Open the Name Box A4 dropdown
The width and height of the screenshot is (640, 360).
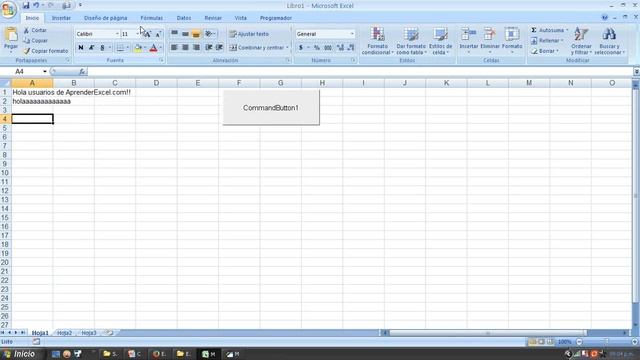(44, 71)
